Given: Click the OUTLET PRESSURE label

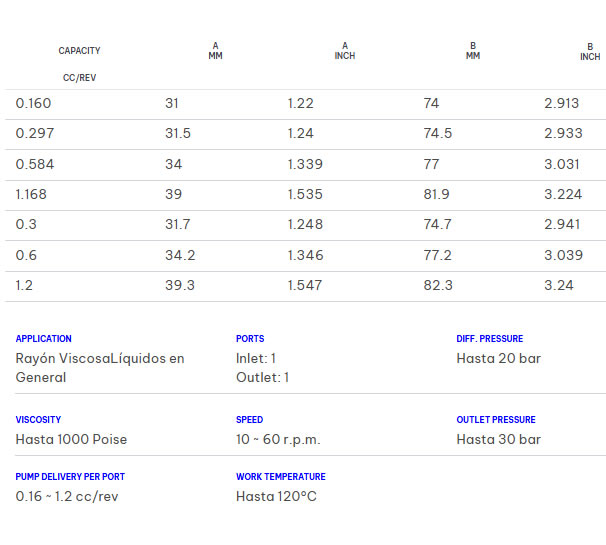Looking at the screenshot, I should pyautogui.click(x=495, y=420).
